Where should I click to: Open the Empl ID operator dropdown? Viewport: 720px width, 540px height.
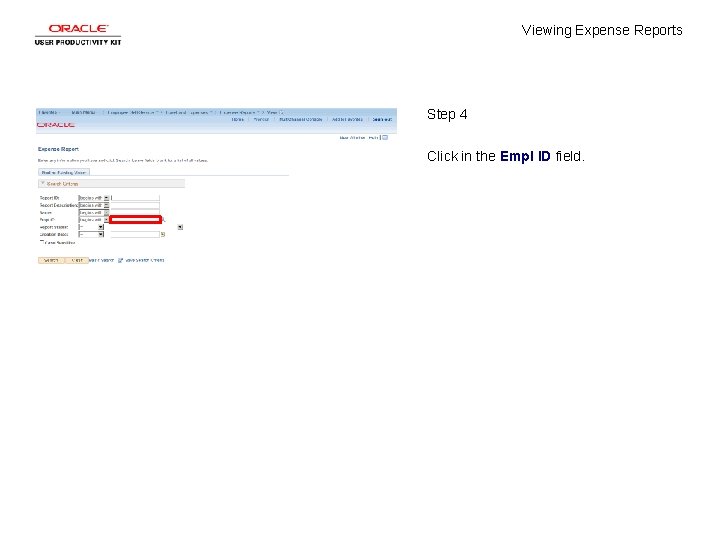[94, 220]
